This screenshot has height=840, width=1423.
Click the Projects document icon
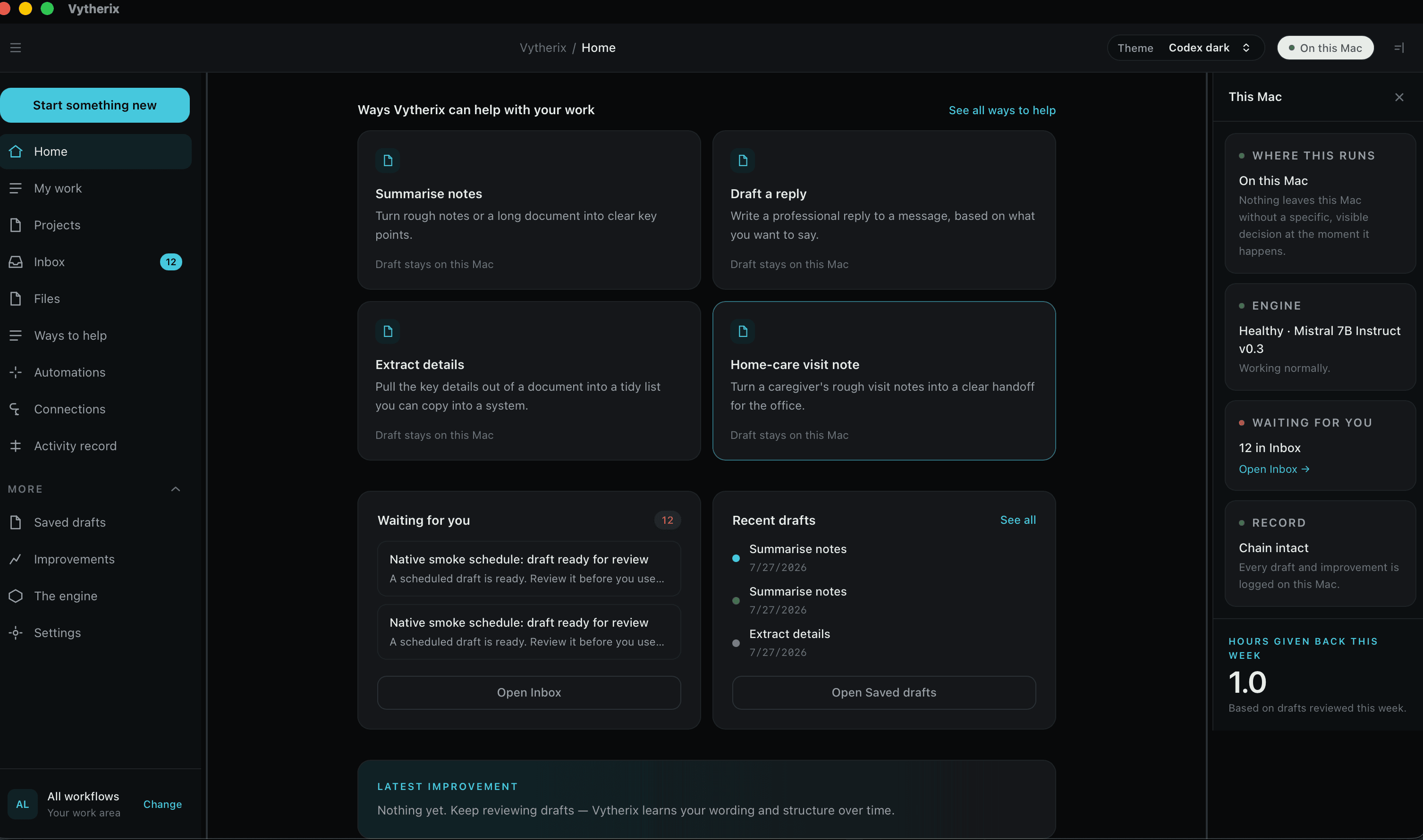[x=16, y=225]
